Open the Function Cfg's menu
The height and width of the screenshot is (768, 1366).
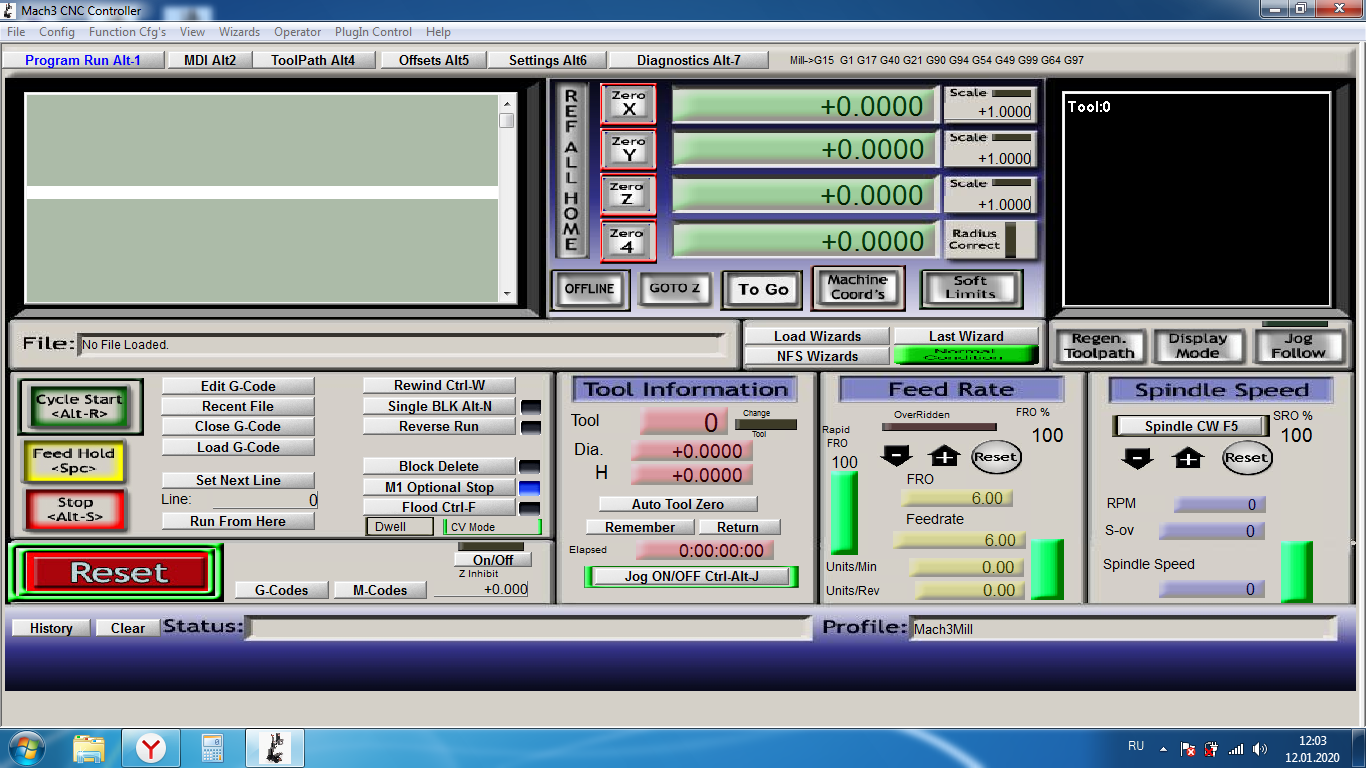128,32
